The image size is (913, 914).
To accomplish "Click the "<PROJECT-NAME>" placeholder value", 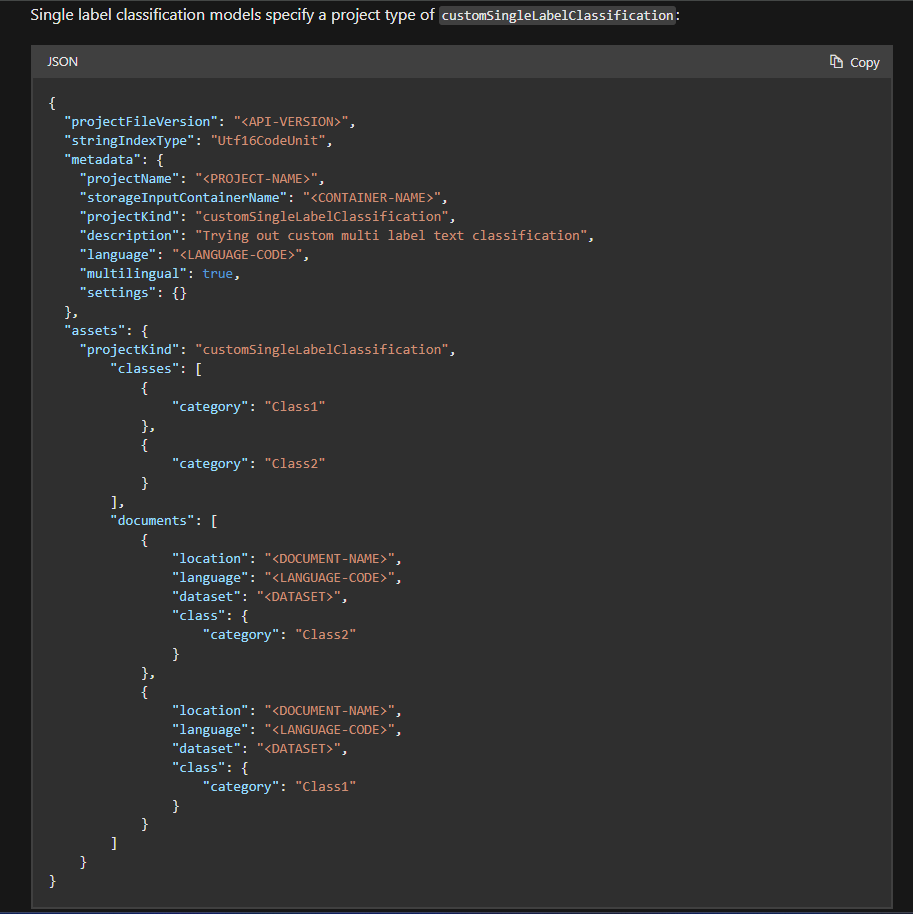I will click(256, 178).
